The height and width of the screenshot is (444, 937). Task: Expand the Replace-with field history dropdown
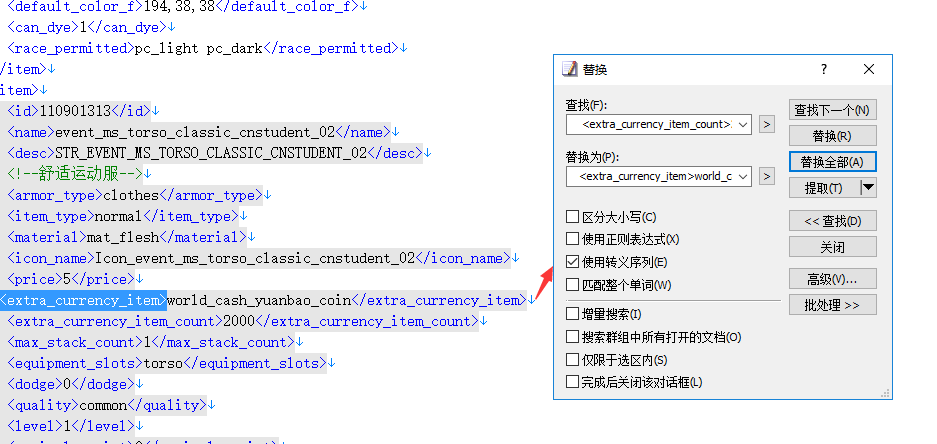coord(742,176)
